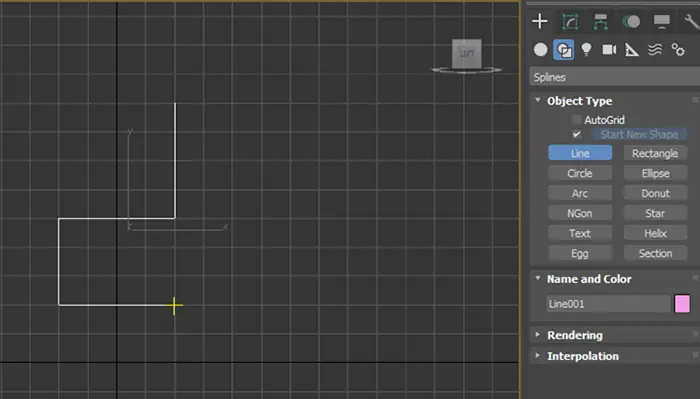Open the Hierarchy panel tab
This screenshot has width=700, height=399.
pos(600,21)
